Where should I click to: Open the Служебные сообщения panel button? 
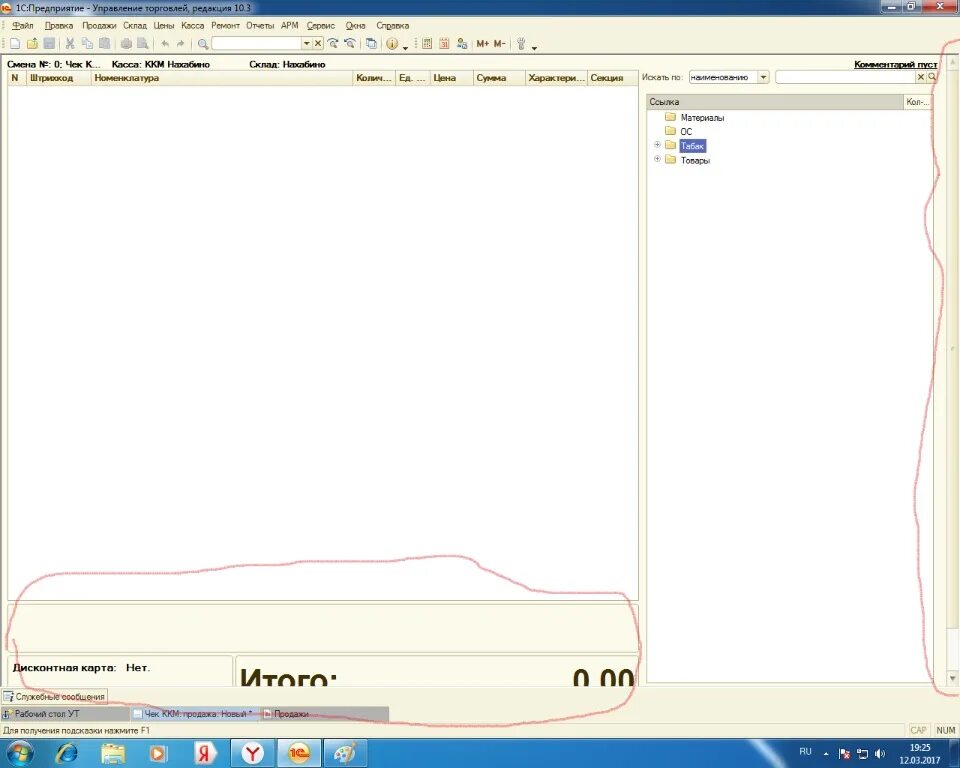pos(54,697)
